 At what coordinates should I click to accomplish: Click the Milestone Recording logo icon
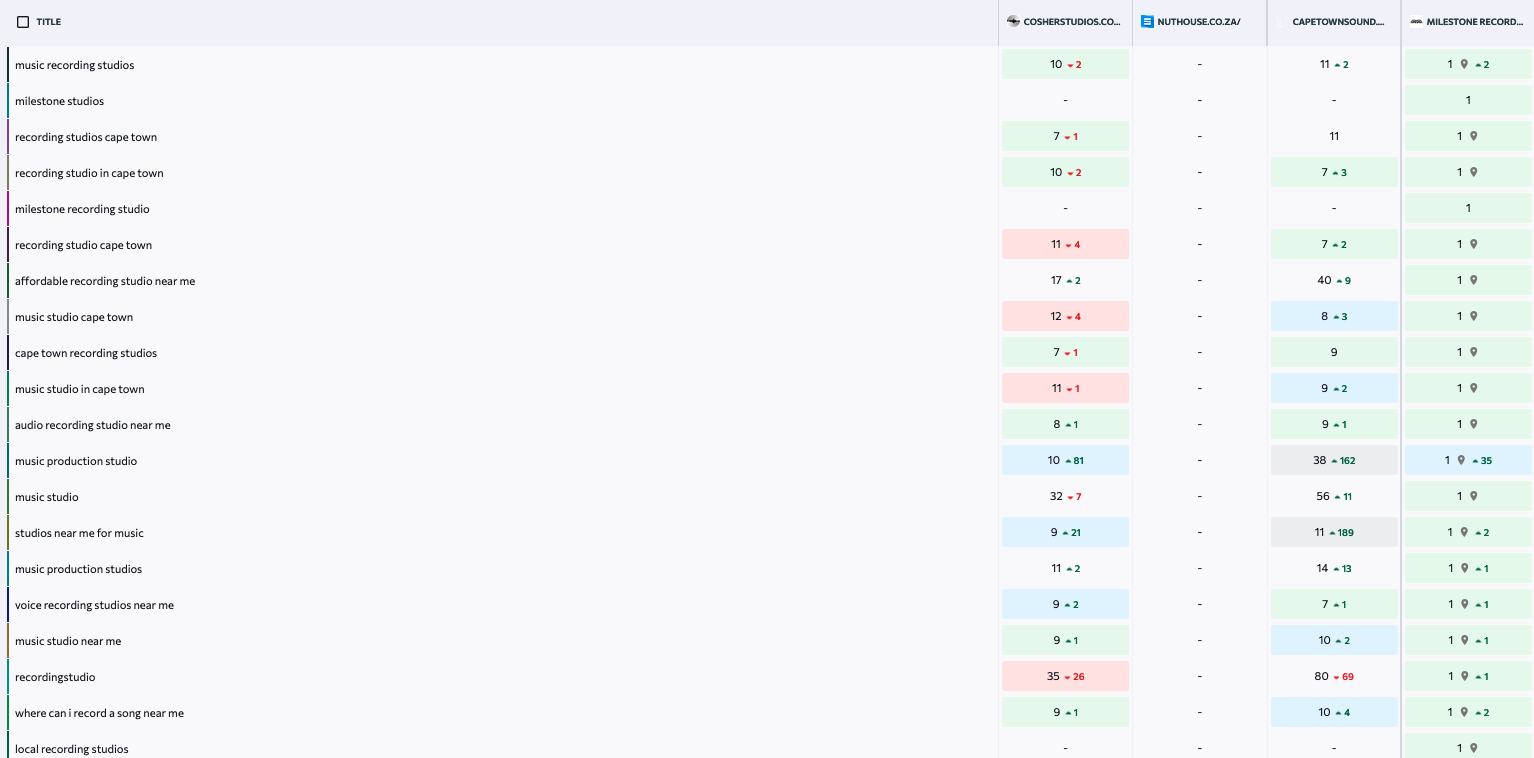[x=1416, y=21]
